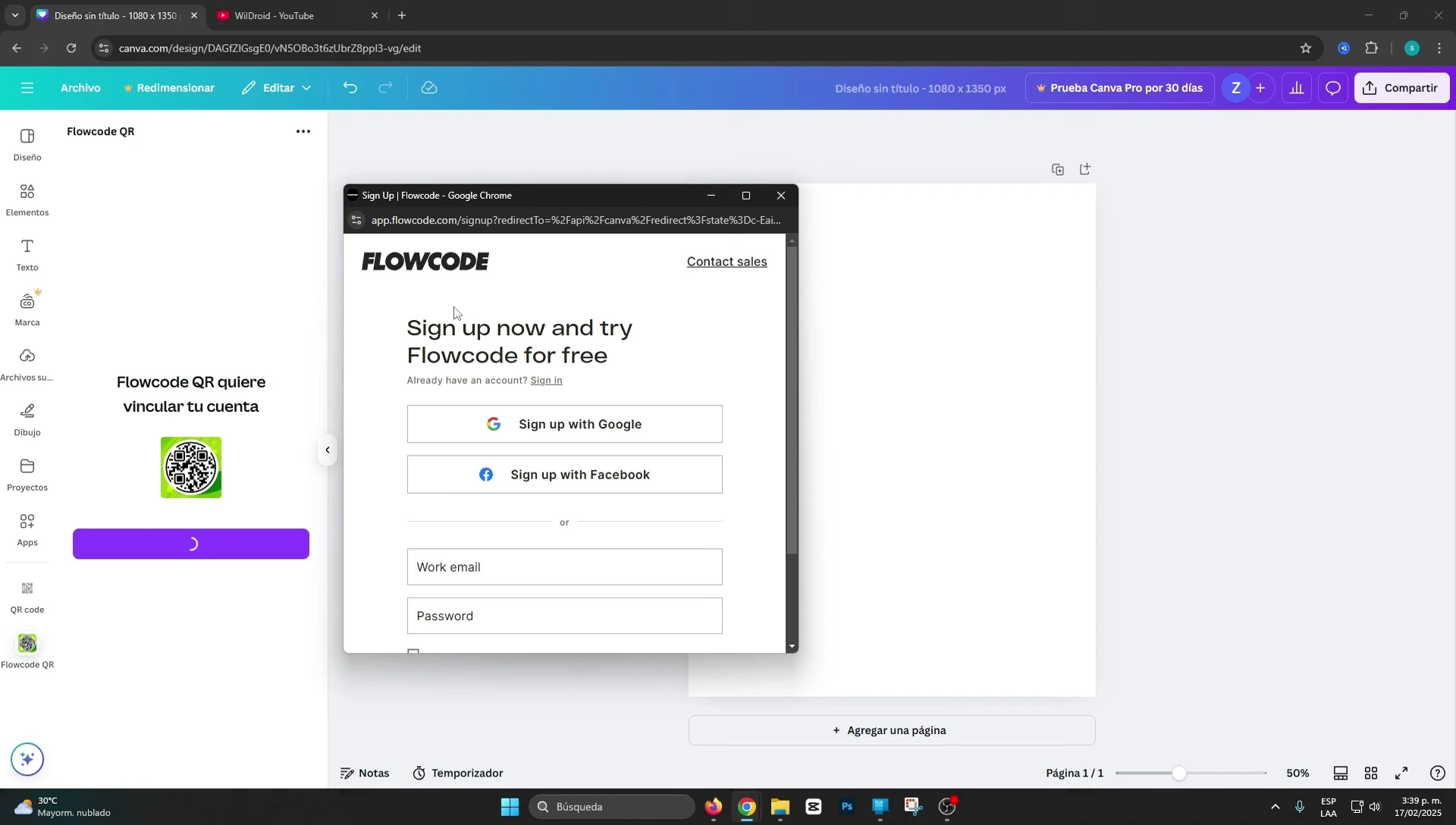This screenshot has height=825, width=1456.
Task: Click the loading purple connect button
Action: click(191, 544)
